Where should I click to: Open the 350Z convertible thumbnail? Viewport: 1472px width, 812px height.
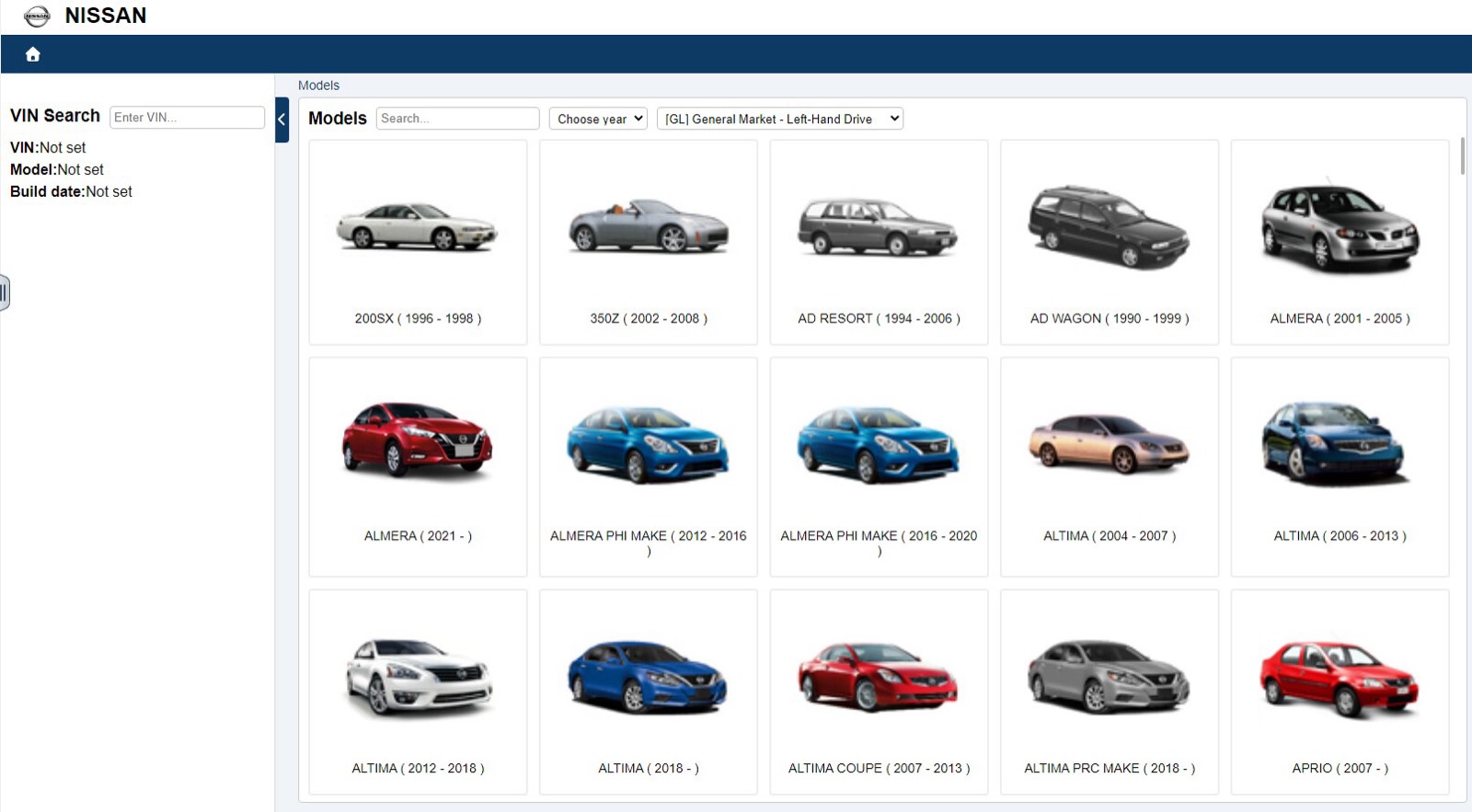(x=649, y=225)
